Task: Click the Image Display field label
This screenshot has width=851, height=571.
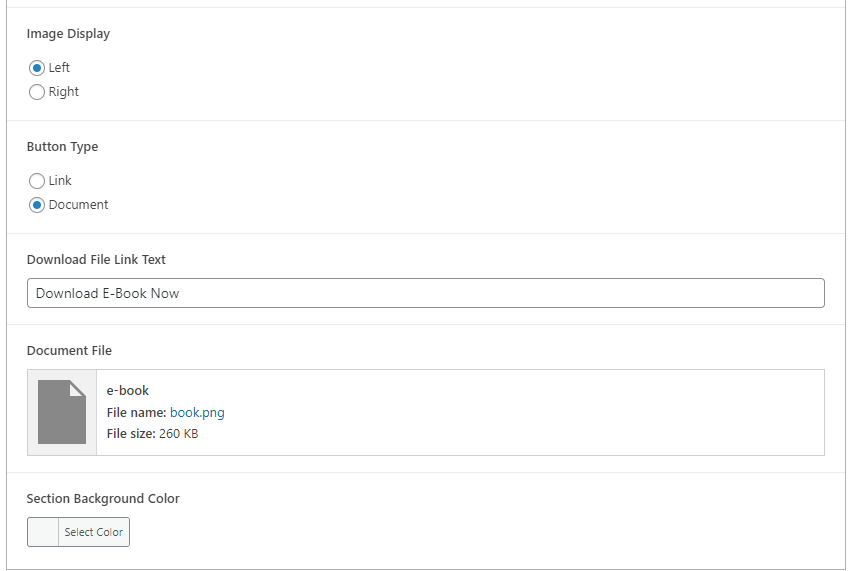Action: click(68, 34)
